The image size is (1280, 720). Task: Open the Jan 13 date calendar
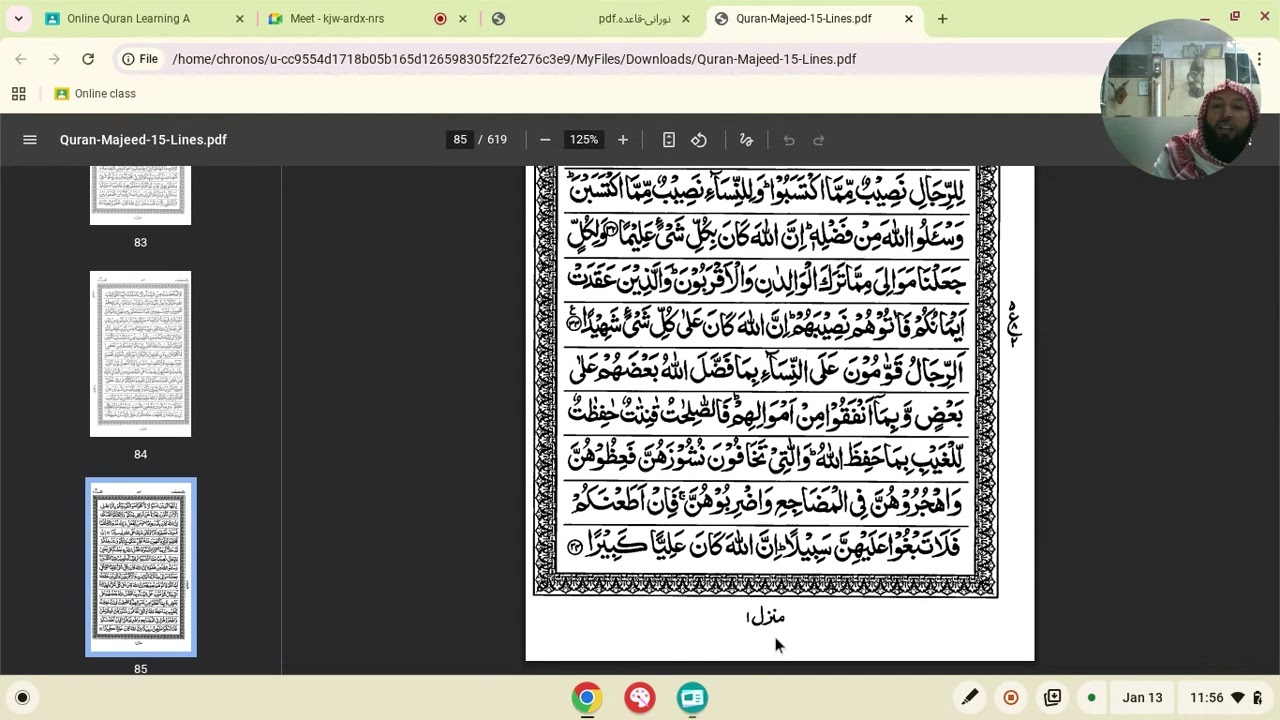pos(1142,698)
